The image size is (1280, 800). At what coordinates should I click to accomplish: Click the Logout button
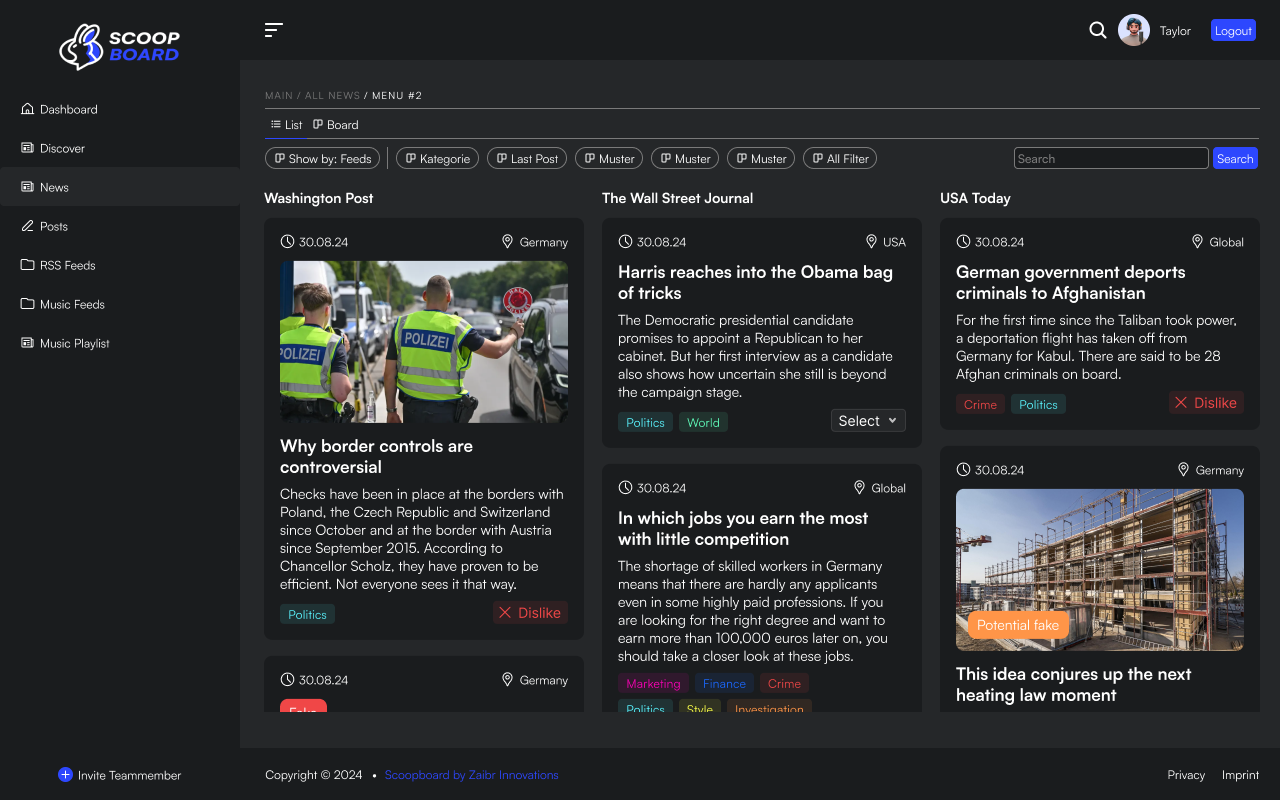pos(1232,30)
